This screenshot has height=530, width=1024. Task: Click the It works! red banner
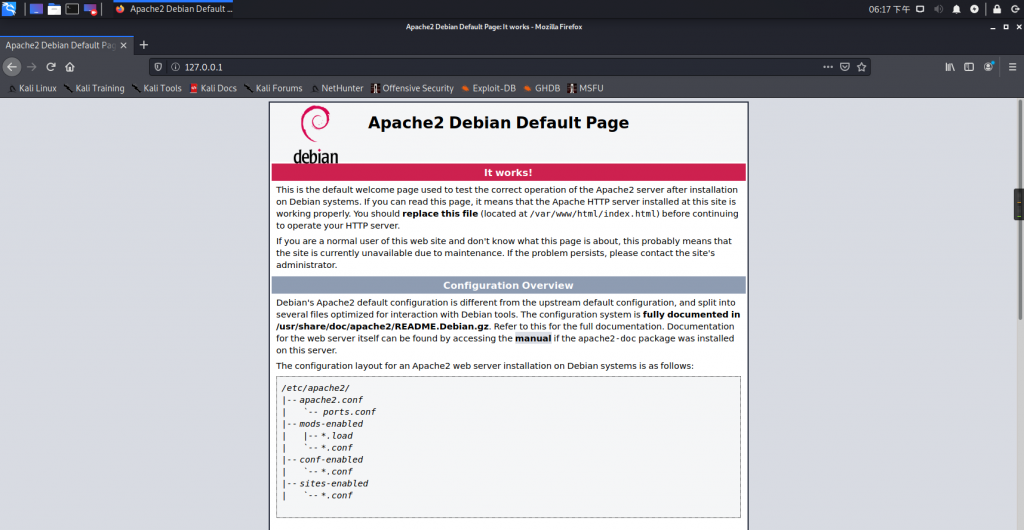tap(508, 172)
